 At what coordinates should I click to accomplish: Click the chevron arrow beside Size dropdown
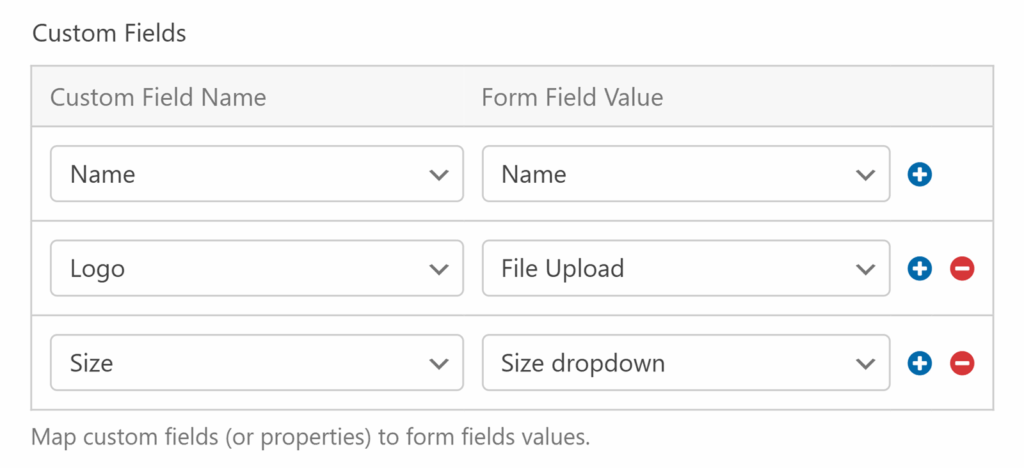pyautogui.click(x=866, y=362)
